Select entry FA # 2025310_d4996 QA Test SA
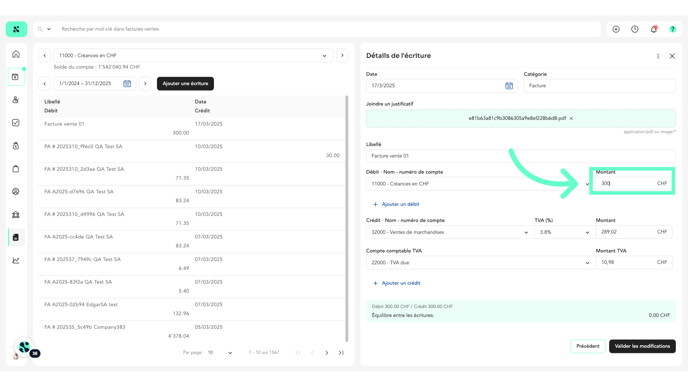This screenshot has height=387, width=688. click(192, 219)
